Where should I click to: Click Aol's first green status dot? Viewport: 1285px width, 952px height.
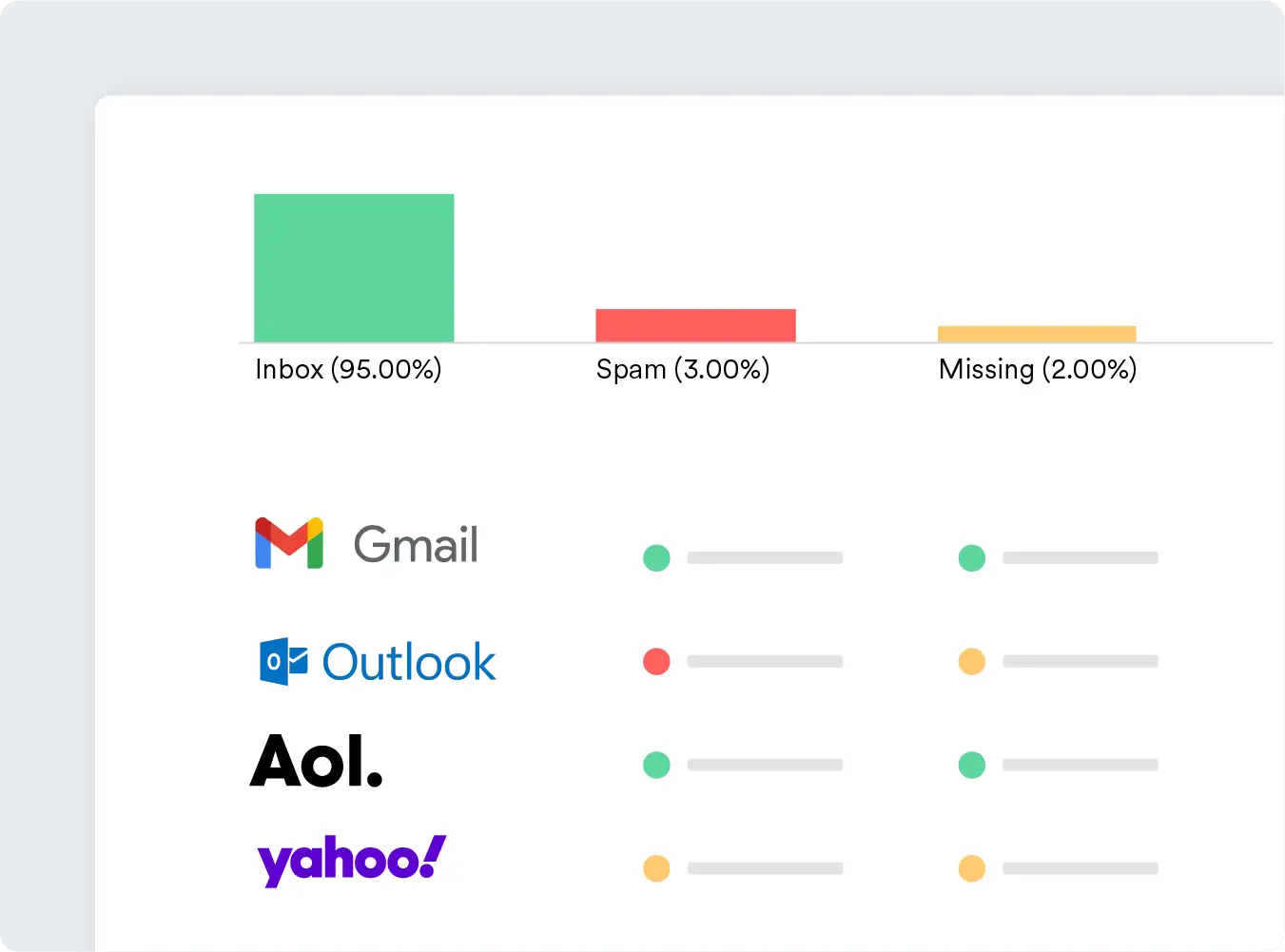[656, 765]
